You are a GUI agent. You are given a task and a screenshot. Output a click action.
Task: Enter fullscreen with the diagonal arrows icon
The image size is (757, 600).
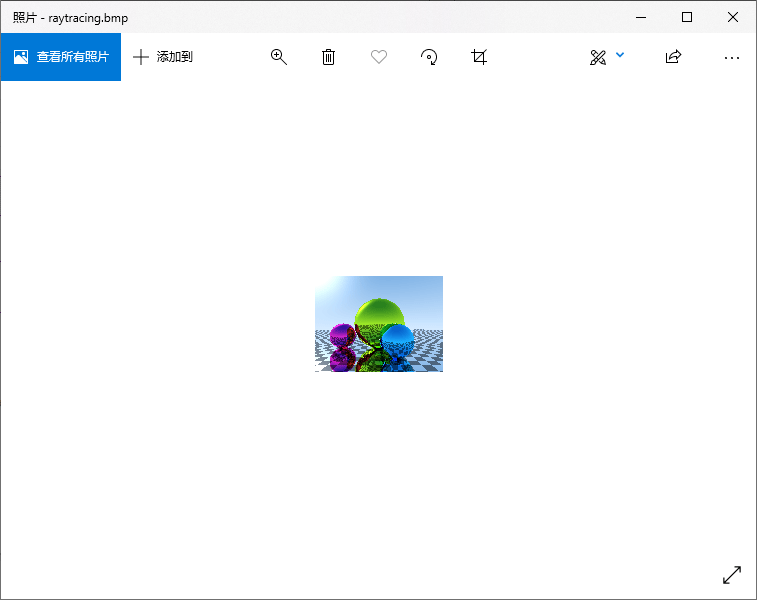point(732,575)
